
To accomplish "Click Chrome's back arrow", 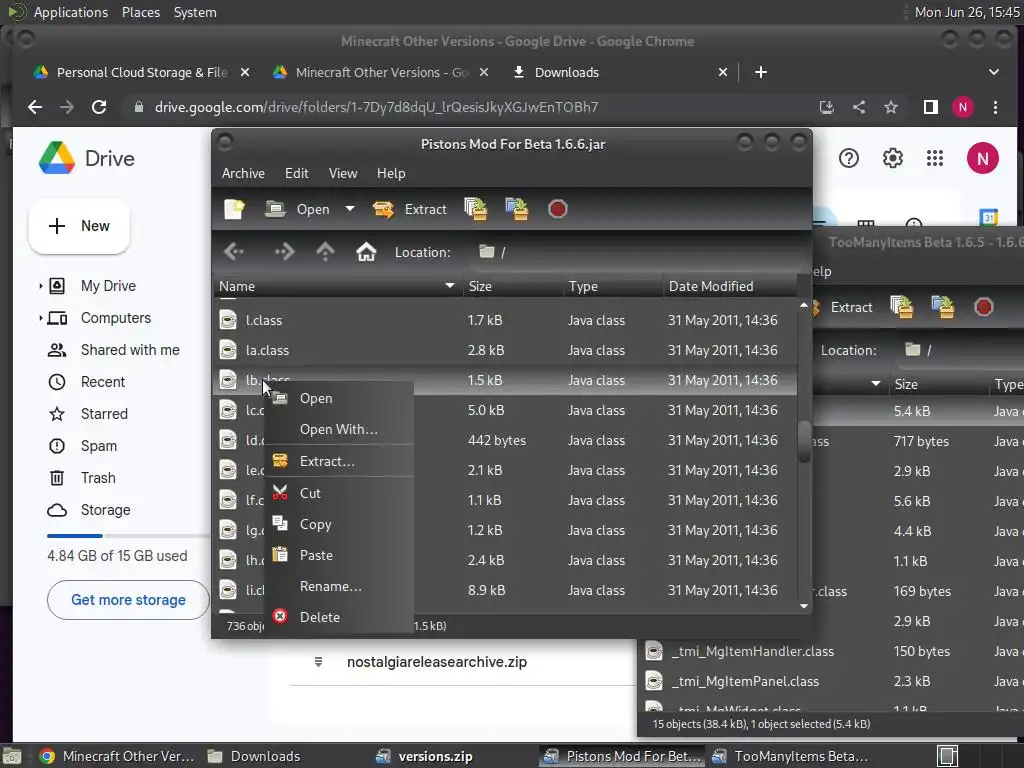I will (35, 107).
